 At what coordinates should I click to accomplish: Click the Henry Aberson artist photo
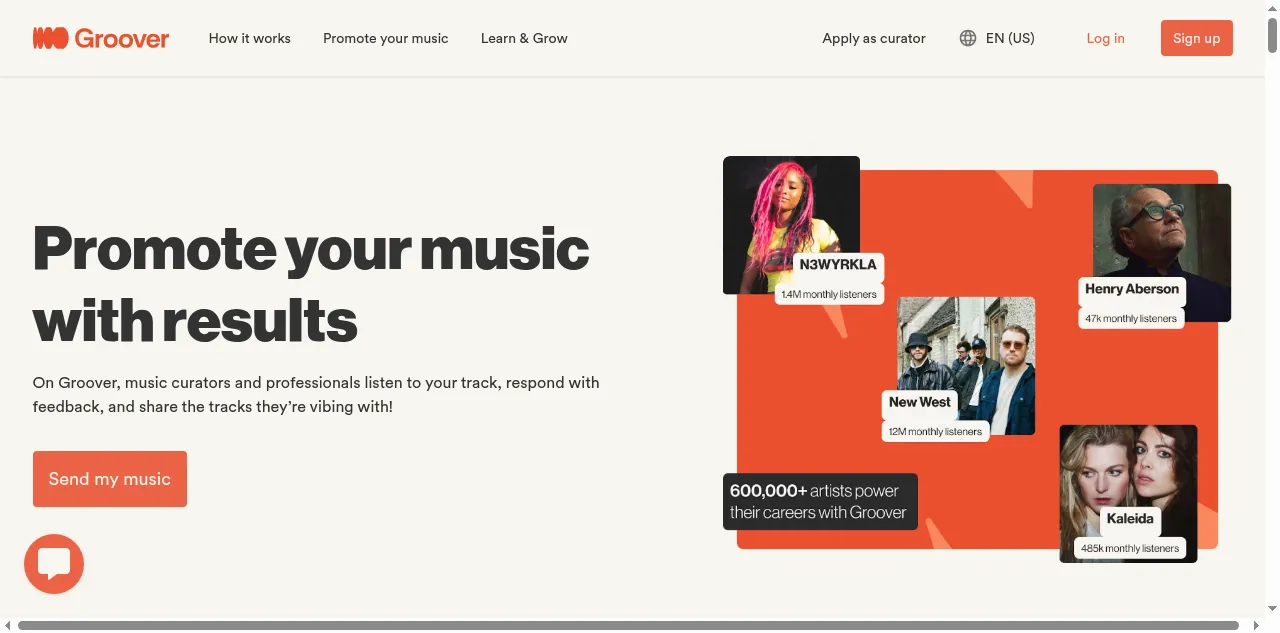tap(1162, 252)
